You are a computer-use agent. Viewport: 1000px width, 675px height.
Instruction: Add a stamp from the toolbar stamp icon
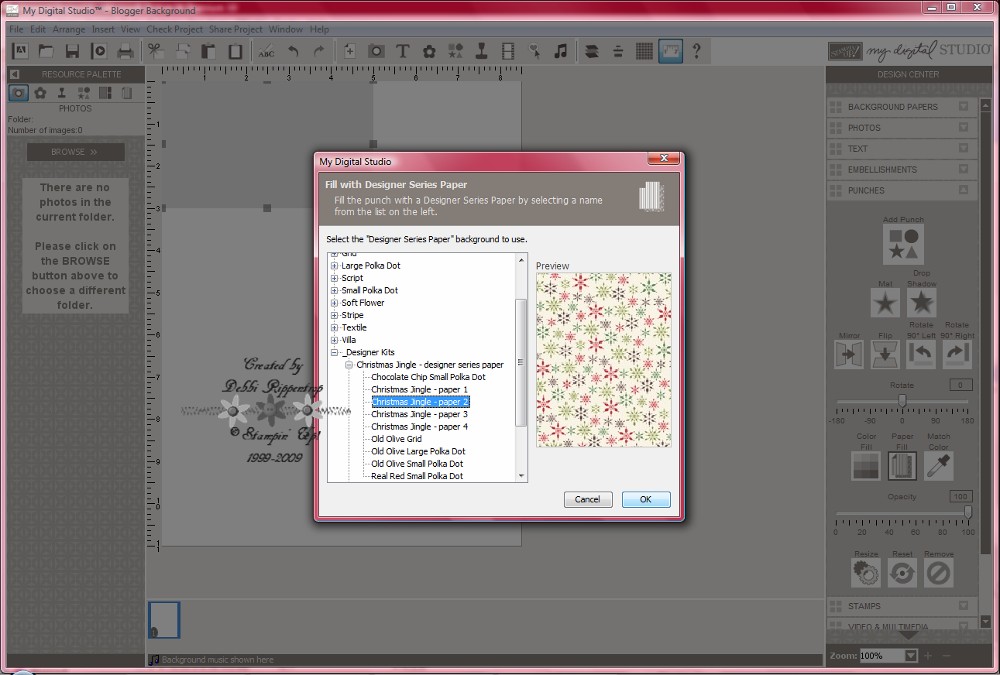[482, 52]
